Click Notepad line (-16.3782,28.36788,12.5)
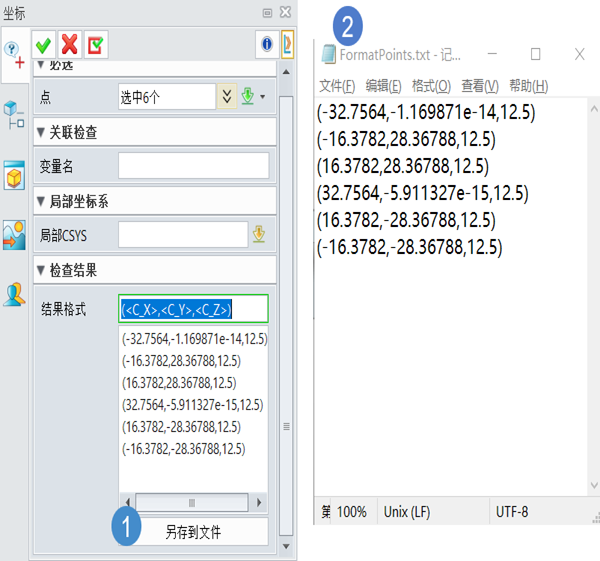Screen dimensions: 600x561 point(406,139)
